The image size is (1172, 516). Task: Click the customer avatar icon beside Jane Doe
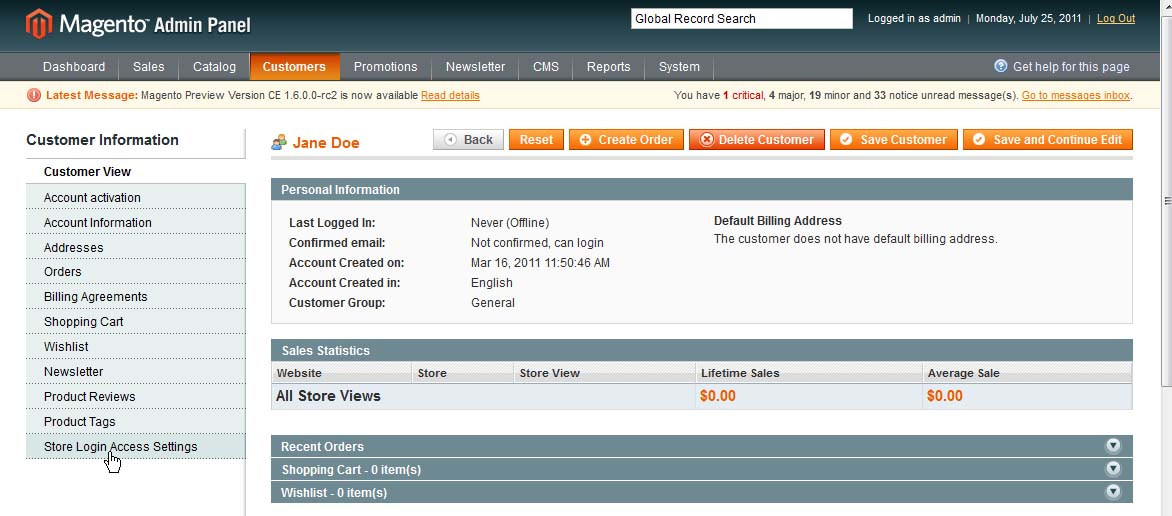click(x=280, y=142)
